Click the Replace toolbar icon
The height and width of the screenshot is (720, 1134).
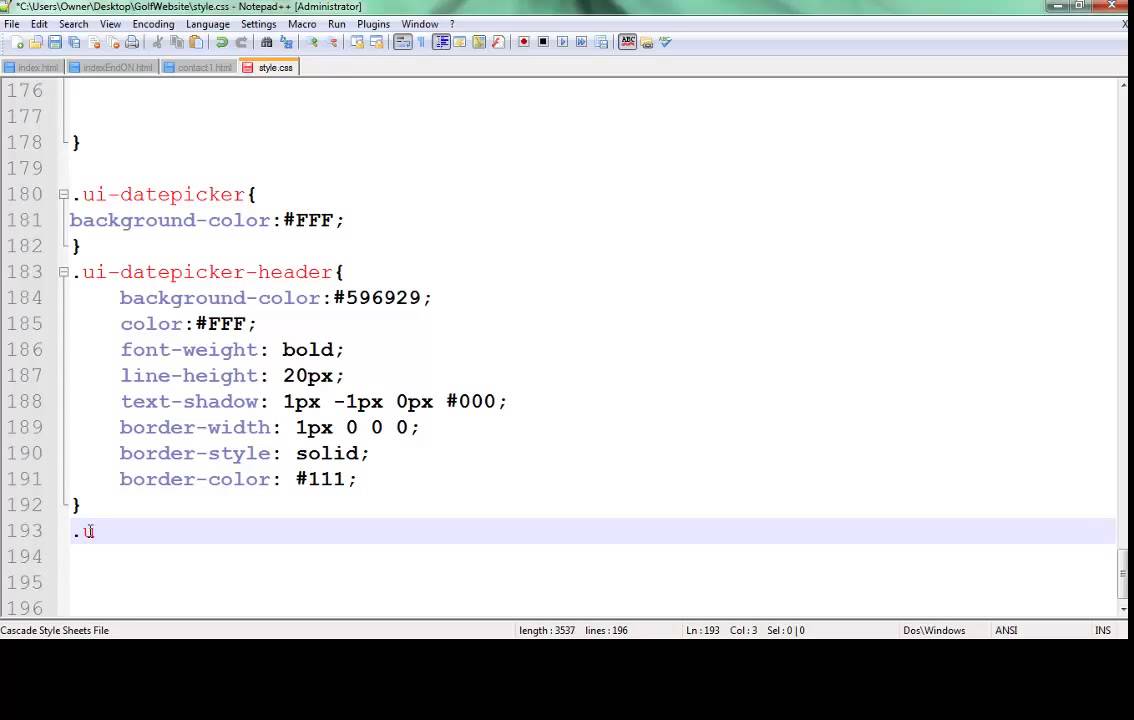point(286,43)
